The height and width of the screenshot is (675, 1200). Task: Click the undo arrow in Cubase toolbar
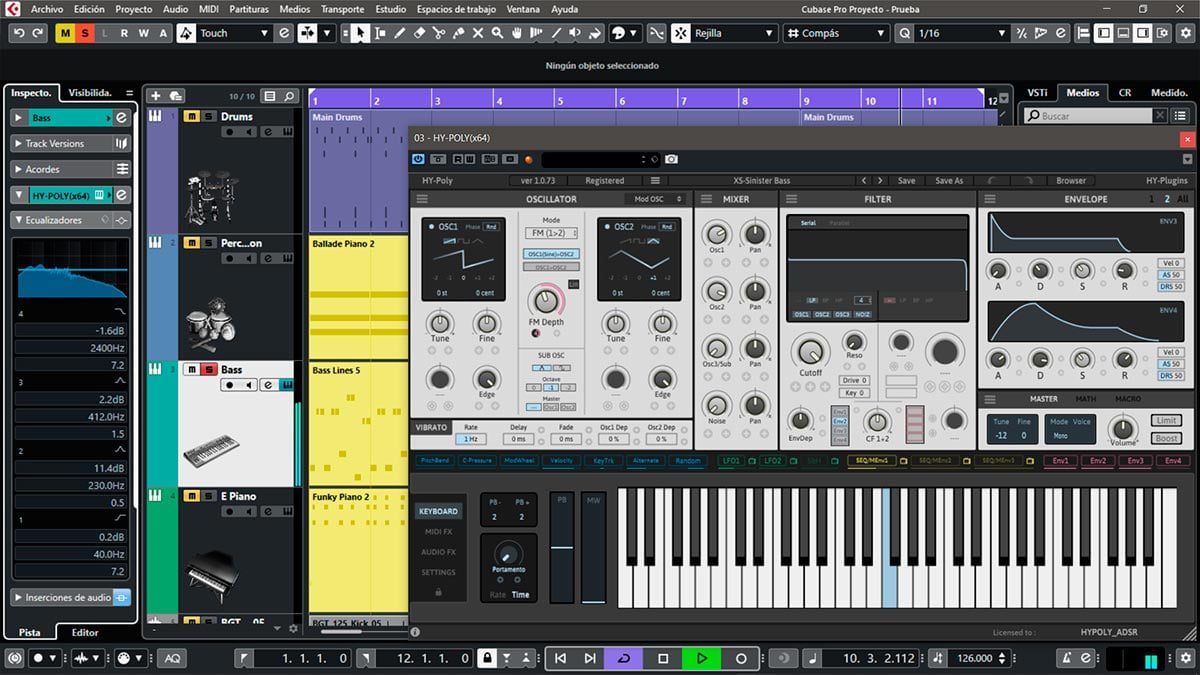(x=19, y=33)
